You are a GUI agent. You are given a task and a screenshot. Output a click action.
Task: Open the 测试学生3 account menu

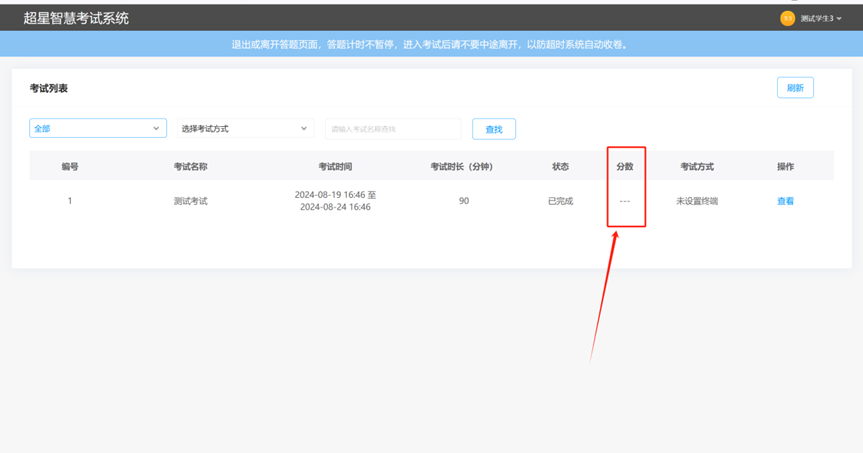point(821,18)
